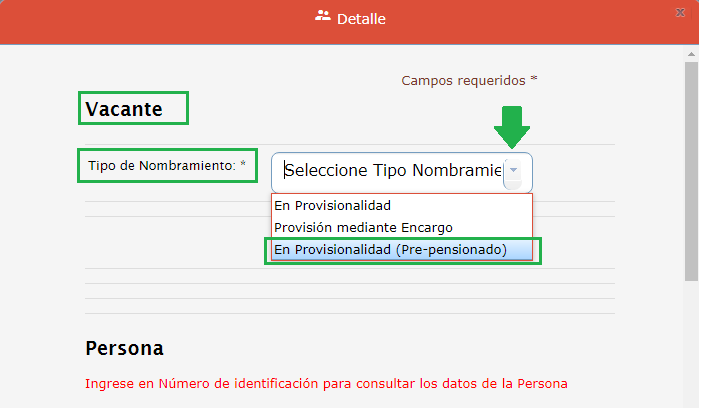Click the Tipo de Nombramiento label
This screenshot has width=702, height=408.
point(162,165)
